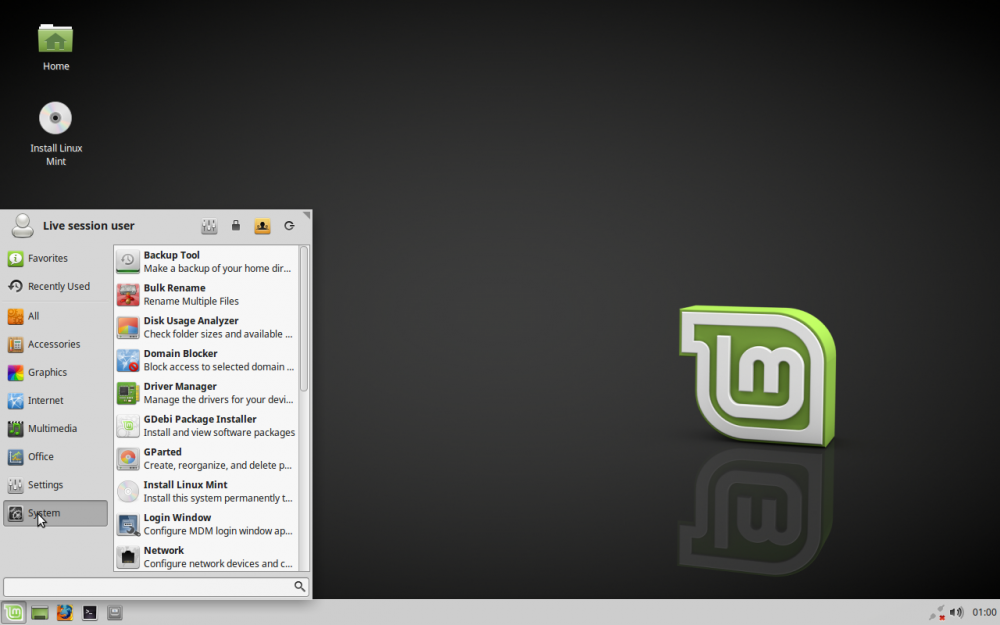Open Driver Manager
Viewport: 1000px width, 625px height.
[206, 393]
